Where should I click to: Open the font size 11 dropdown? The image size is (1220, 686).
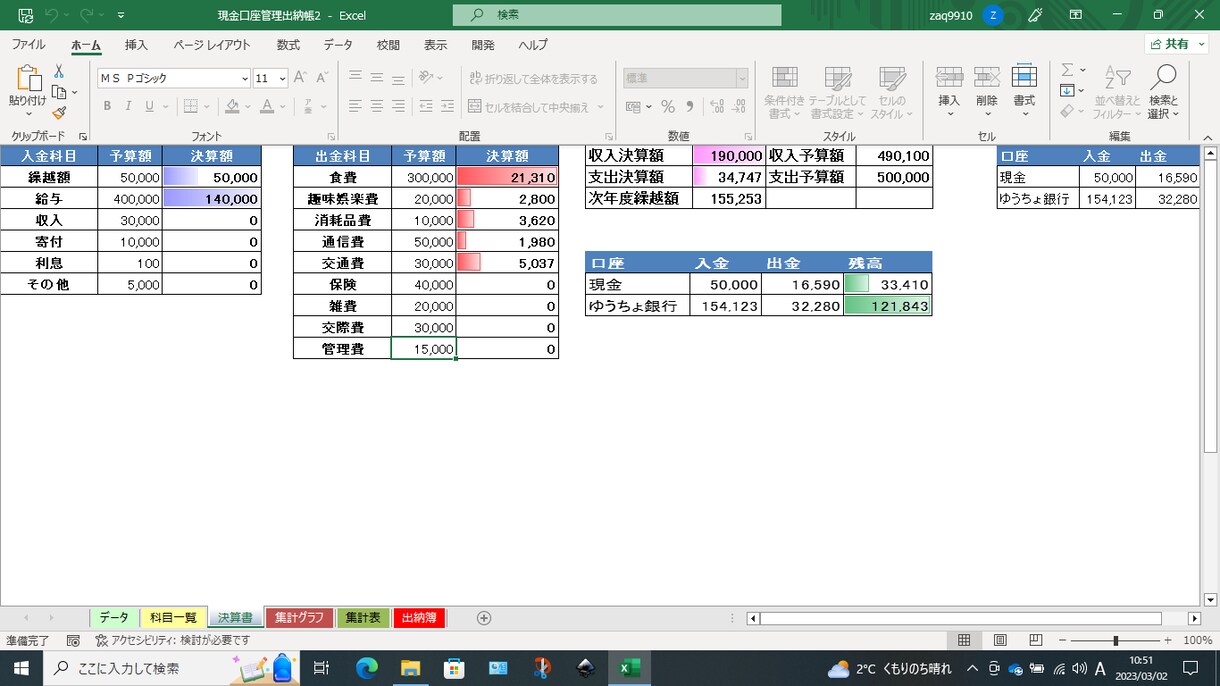[x=283, y=78]
